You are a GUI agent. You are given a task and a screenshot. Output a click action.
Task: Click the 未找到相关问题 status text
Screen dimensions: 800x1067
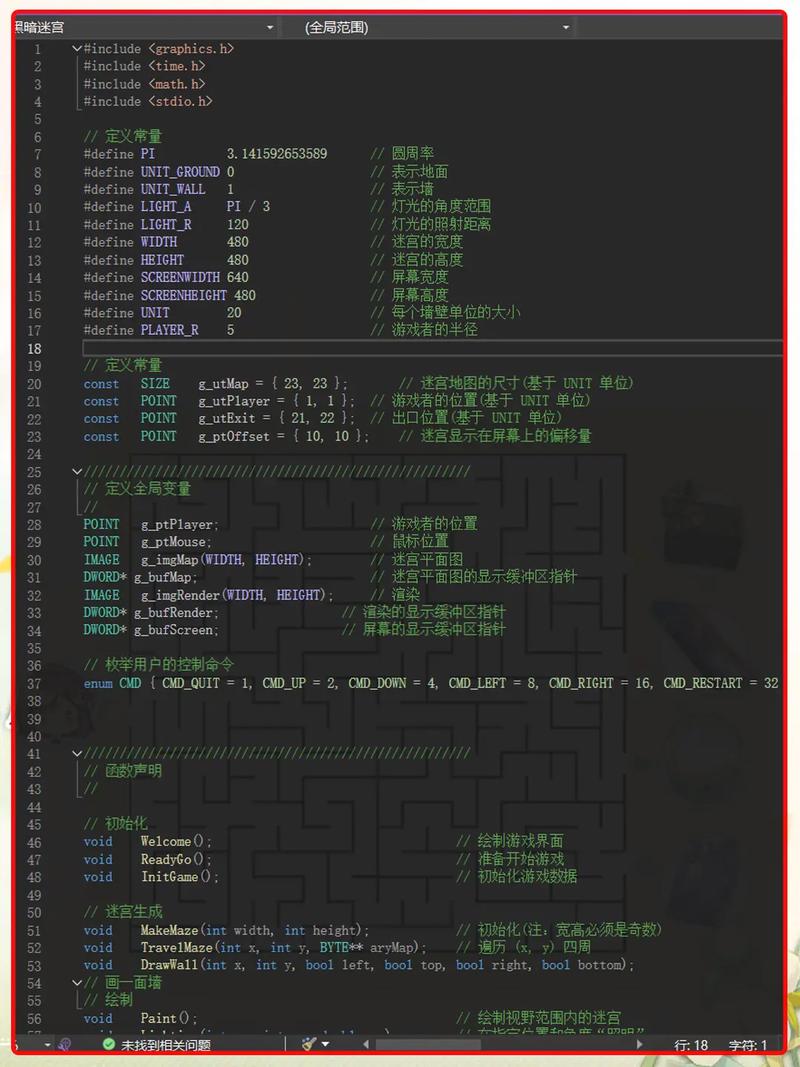coord(165,1044)
